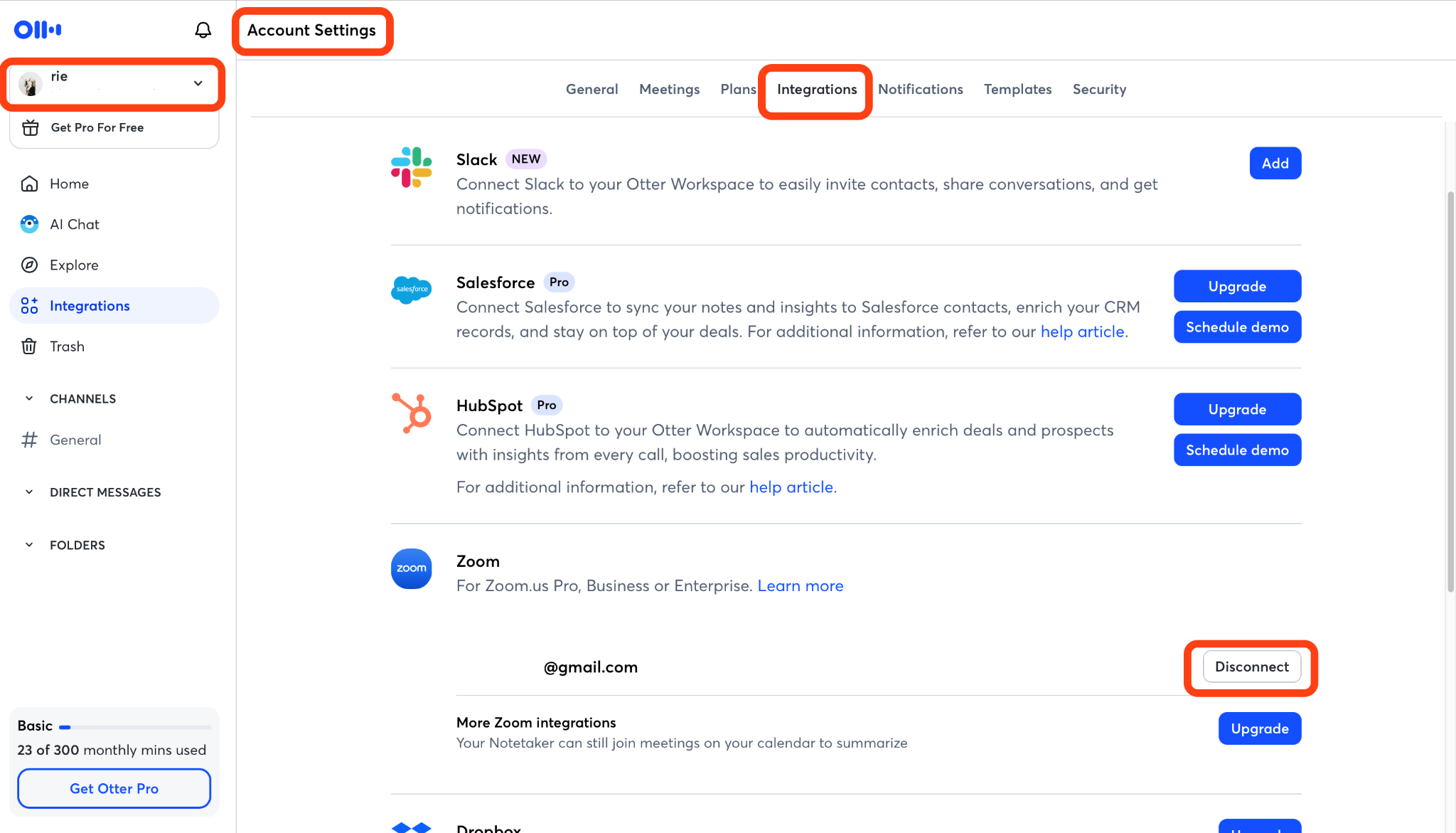This screenshot has height=833, width=1456.
Task: Click the CHANNELS section header
Action: (82, 399)
